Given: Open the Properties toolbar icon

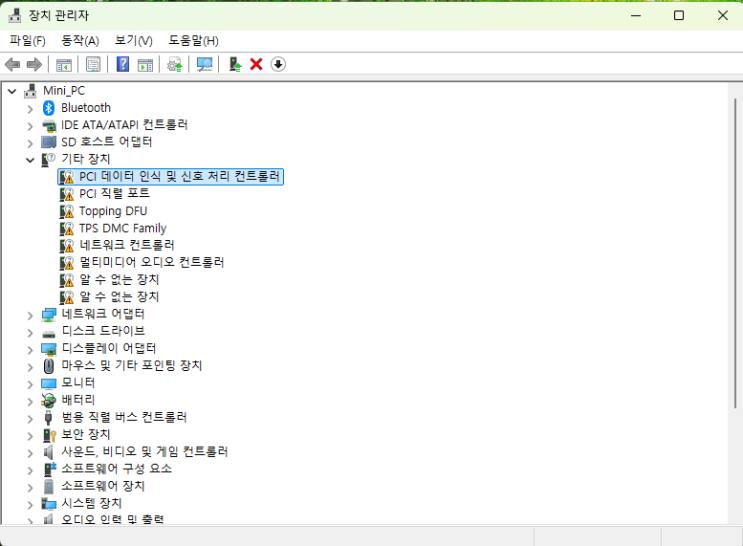Looking at the screenshot, I should (93, 64).
